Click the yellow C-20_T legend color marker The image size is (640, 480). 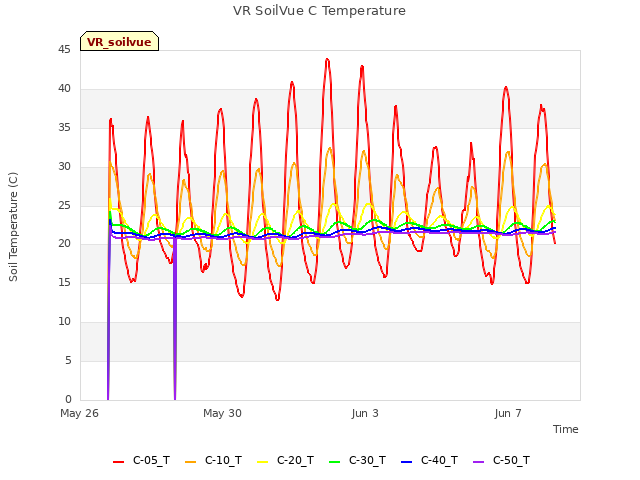coord(262,462)
